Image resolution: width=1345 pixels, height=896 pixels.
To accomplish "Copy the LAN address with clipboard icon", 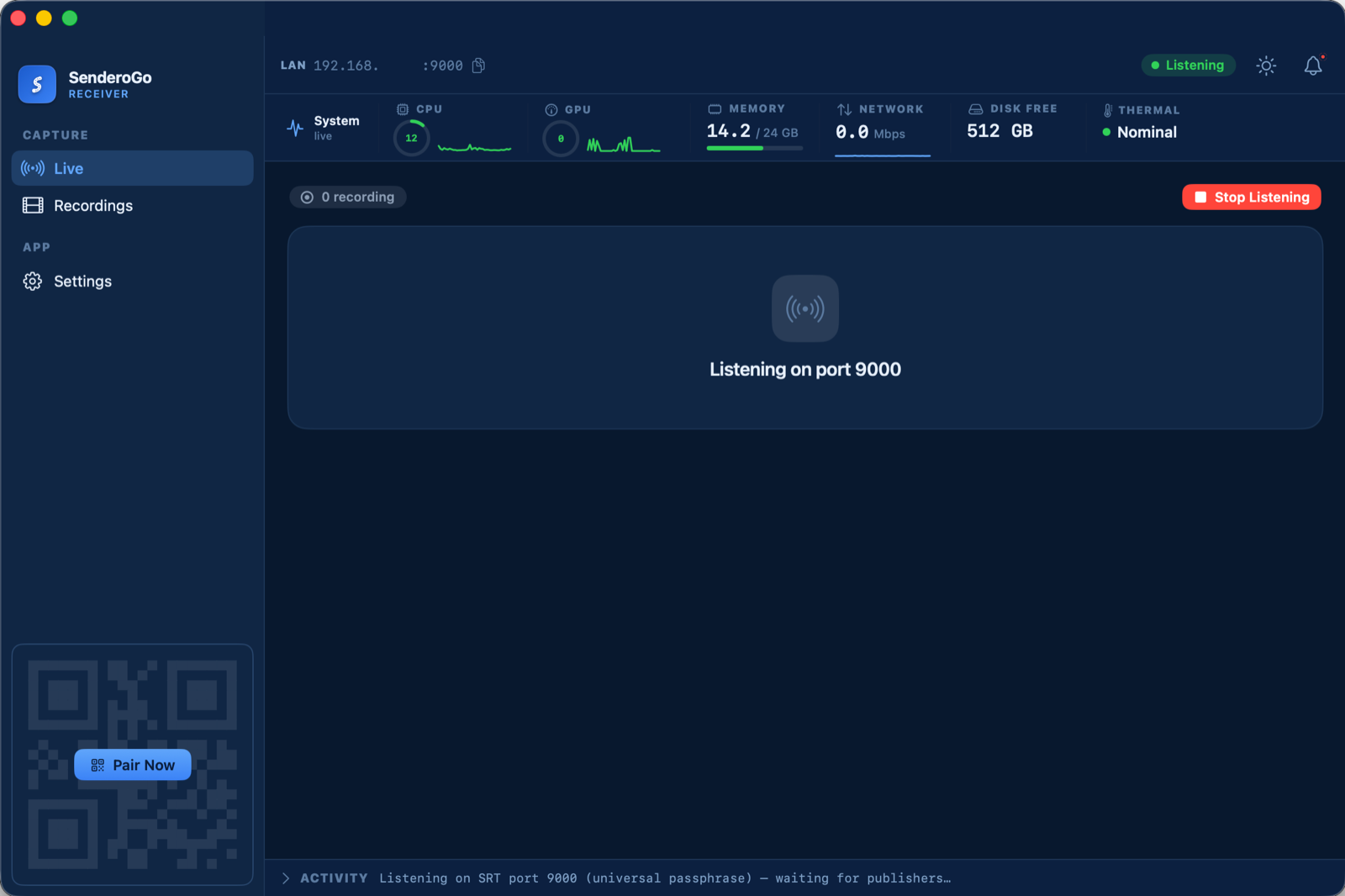I will click(478, 66).
